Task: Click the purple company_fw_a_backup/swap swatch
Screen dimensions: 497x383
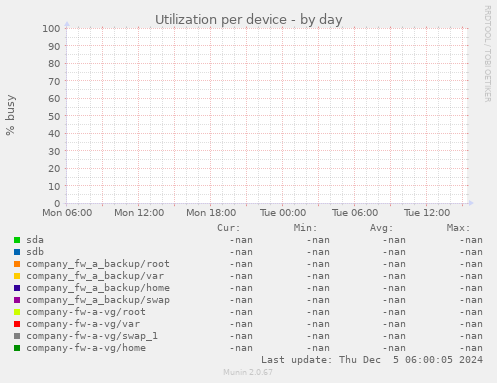Action: coord(17,300)
